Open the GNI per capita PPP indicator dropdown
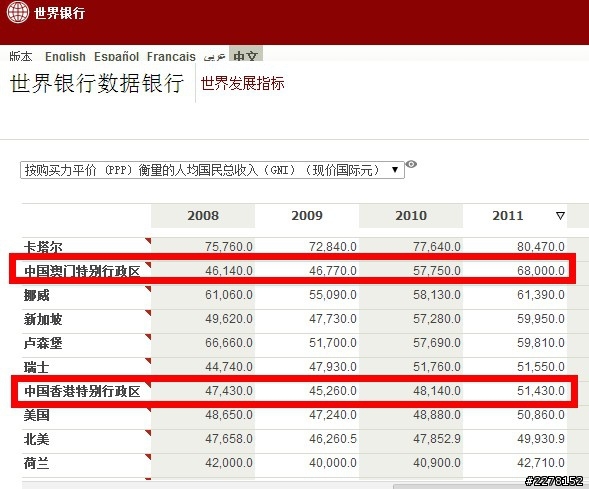 tap(212, 170)
